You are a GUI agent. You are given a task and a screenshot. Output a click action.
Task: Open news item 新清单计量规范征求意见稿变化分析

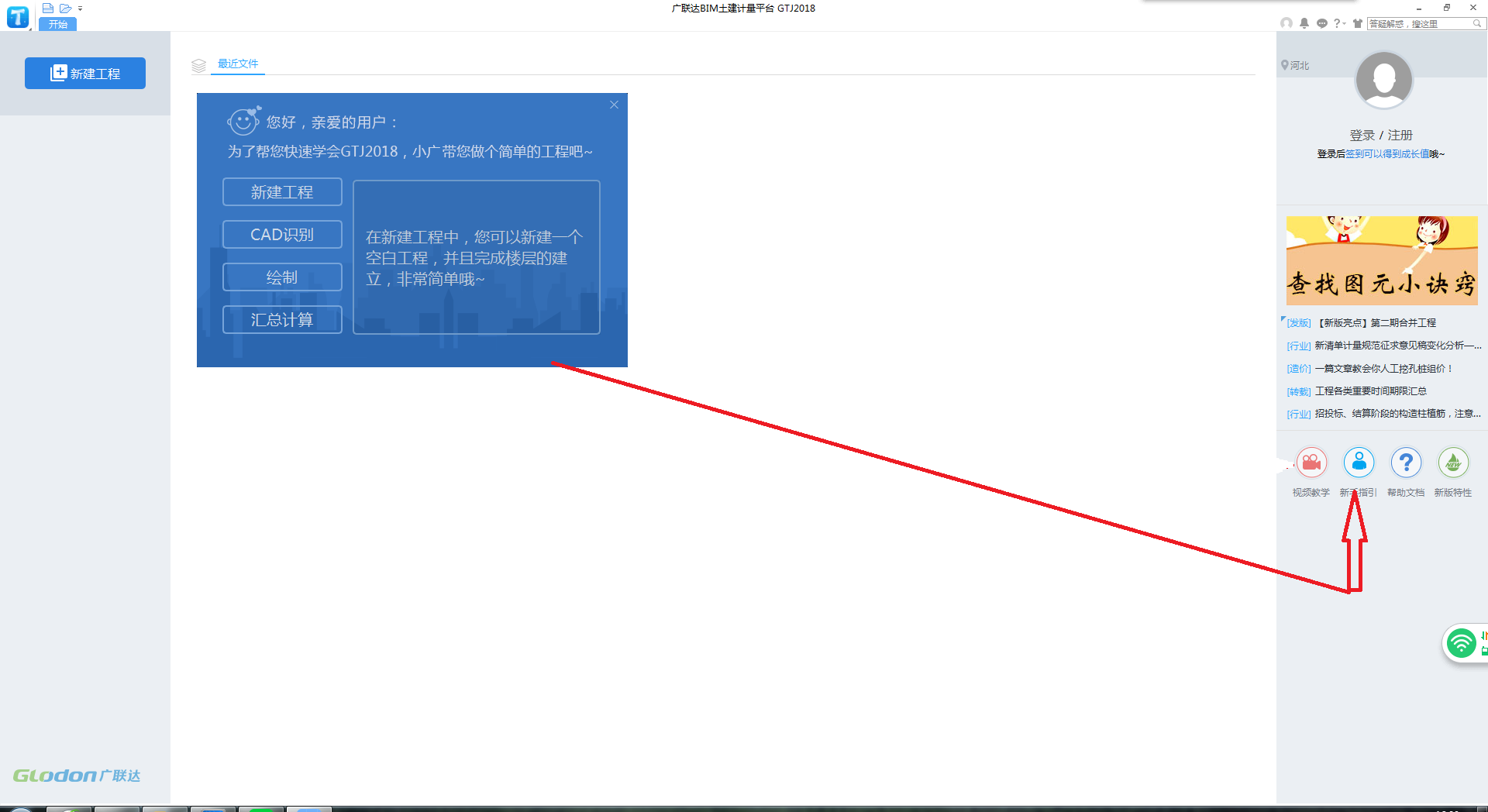[1398, 346]
